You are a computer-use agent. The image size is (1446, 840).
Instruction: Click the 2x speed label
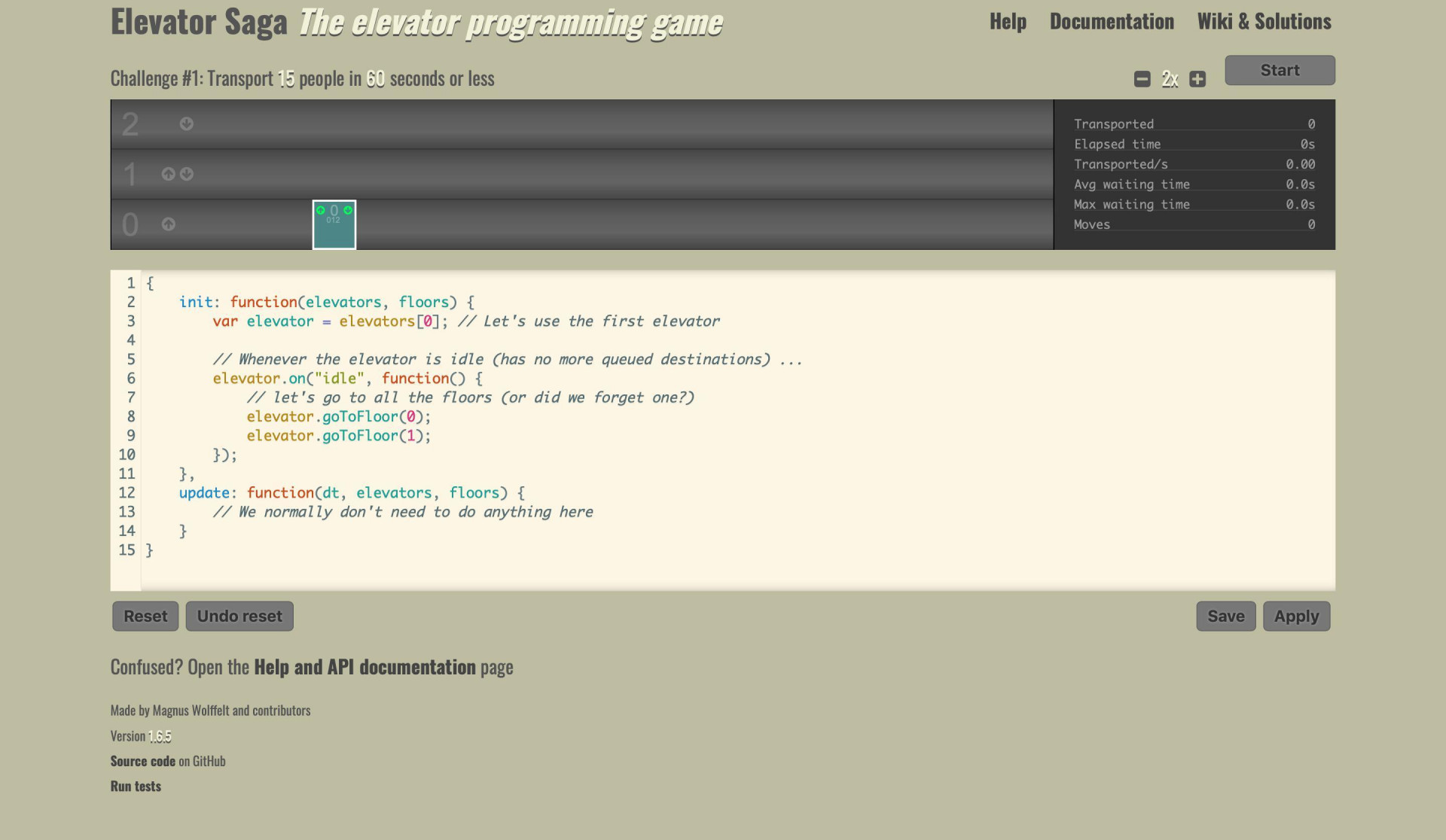coord(1170,79)
